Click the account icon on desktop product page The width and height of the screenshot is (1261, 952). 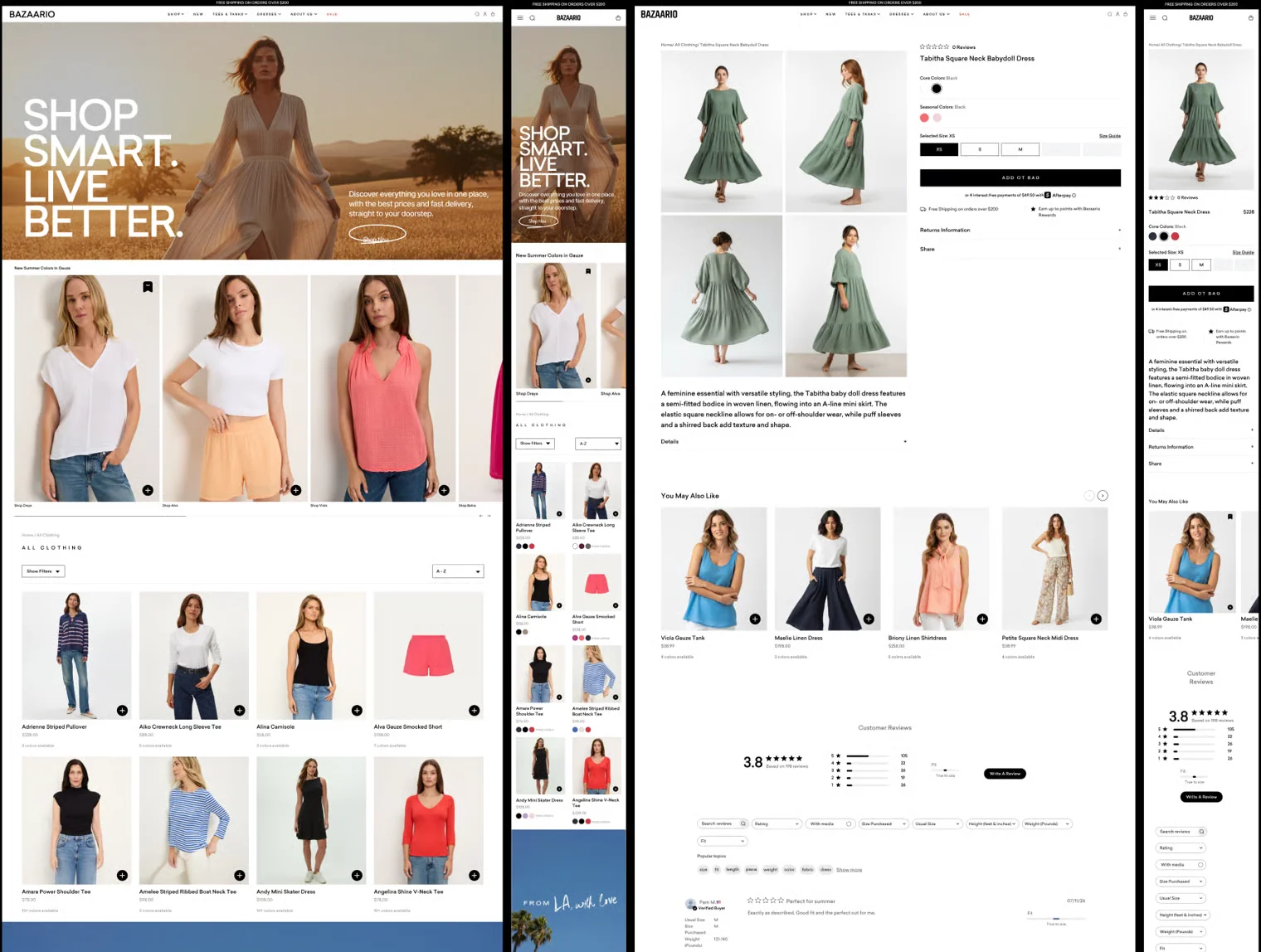click(1117, 14)
